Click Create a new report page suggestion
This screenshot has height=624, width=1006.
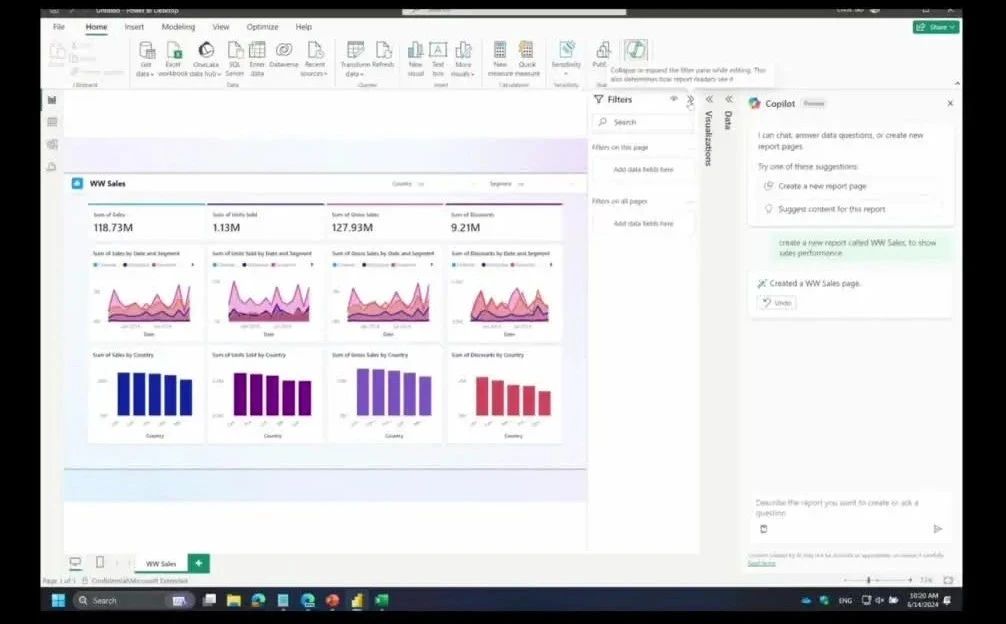coord(851,186)
